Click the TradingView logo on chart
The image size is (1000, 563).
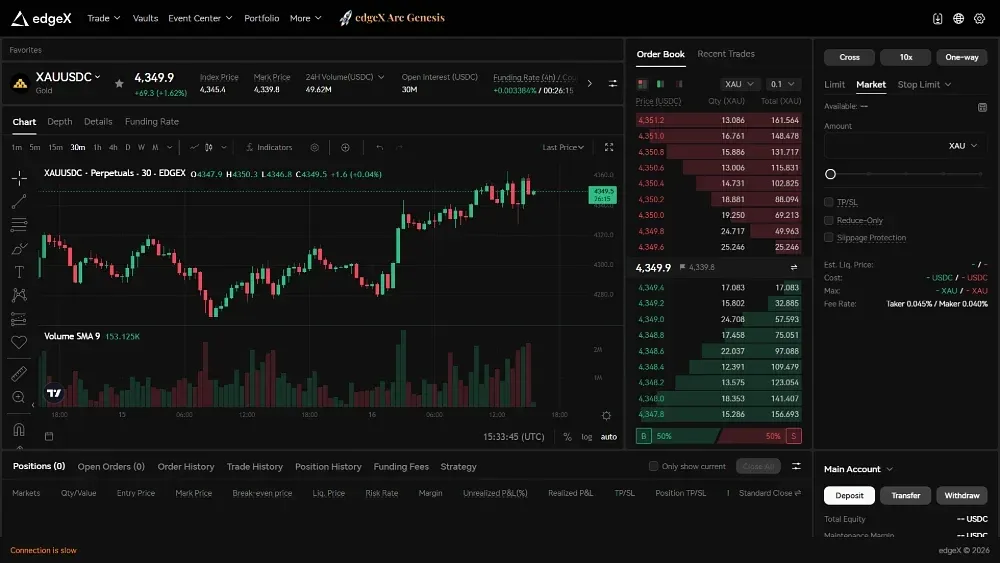pos(54,393)
